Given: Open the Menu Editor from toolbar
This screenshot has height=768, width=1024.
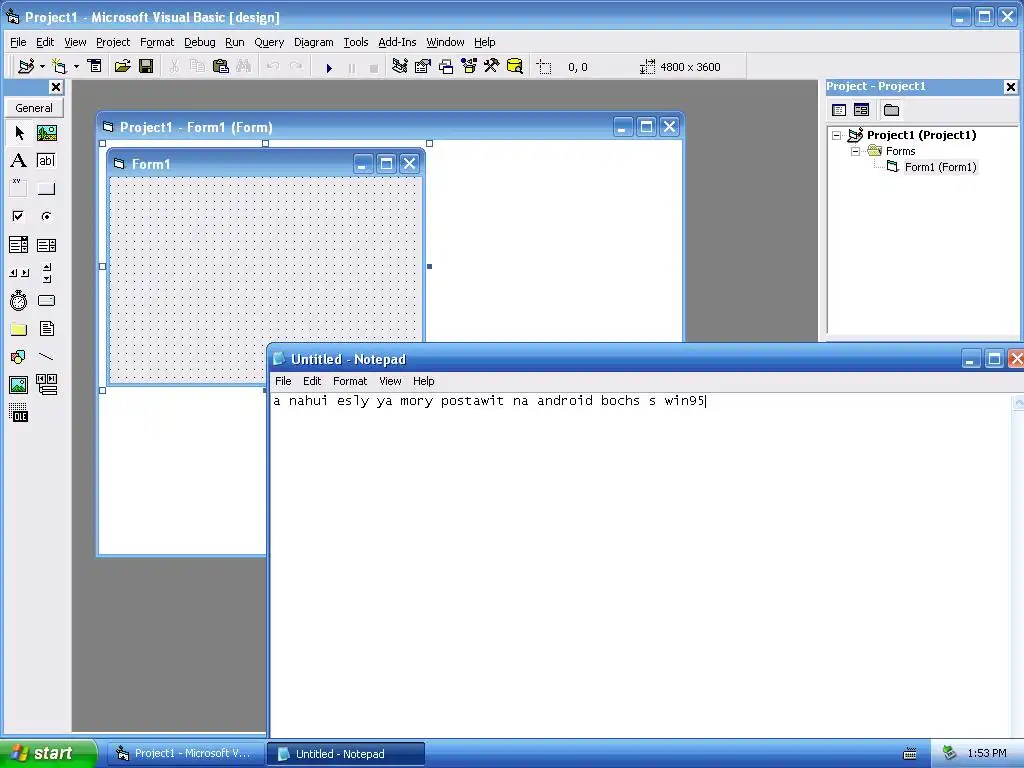Looking at the screenshot, I should pos(95,67).
